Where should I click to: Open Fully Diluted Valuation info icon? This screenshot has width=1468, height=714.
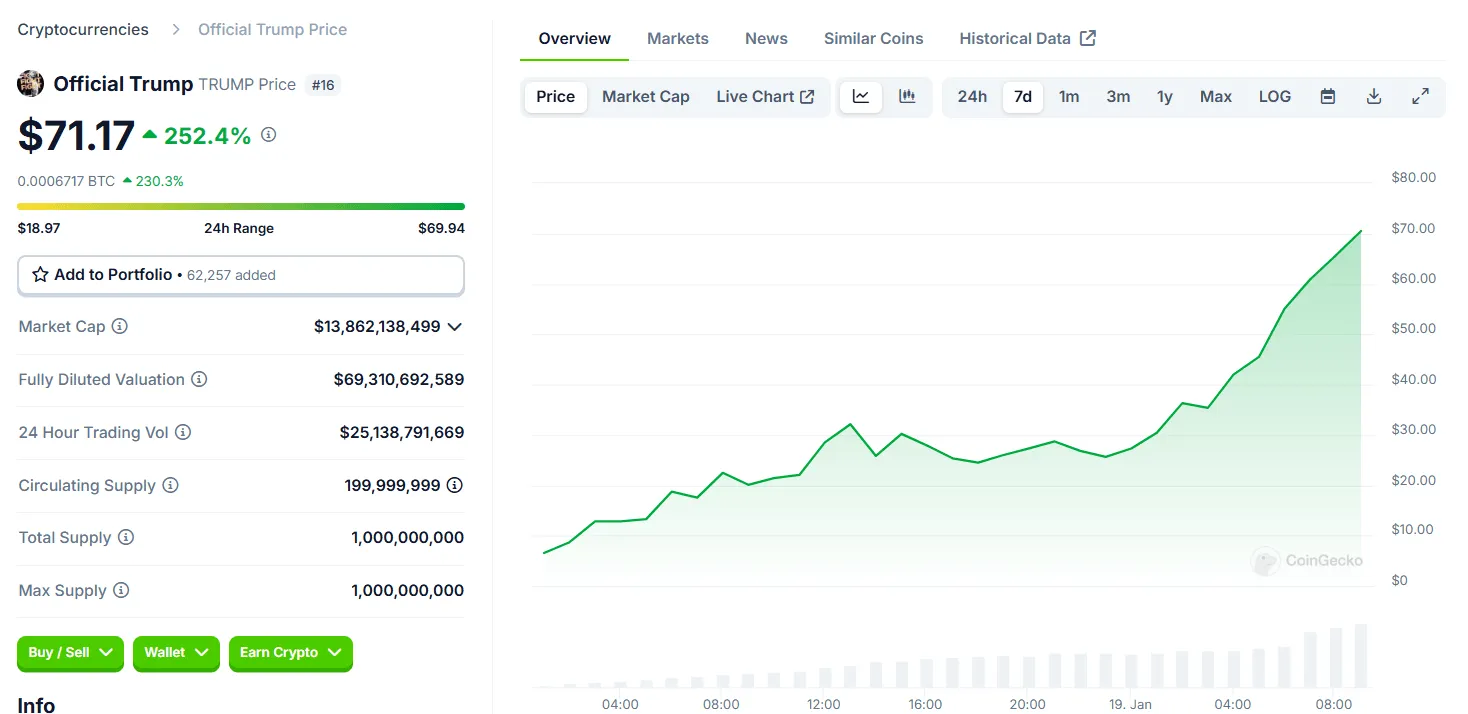pos(199,380)
